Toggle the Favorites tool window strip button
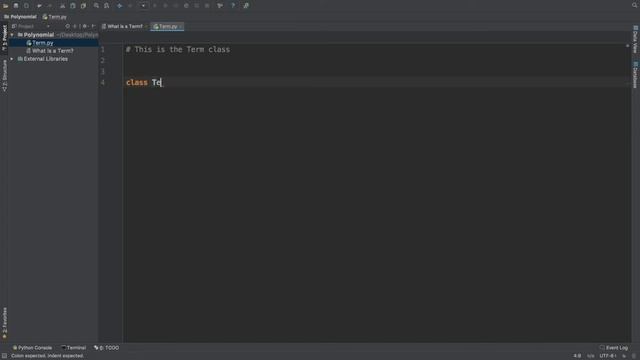The height and width of the screenshot is (360, 640). (4, 323)
